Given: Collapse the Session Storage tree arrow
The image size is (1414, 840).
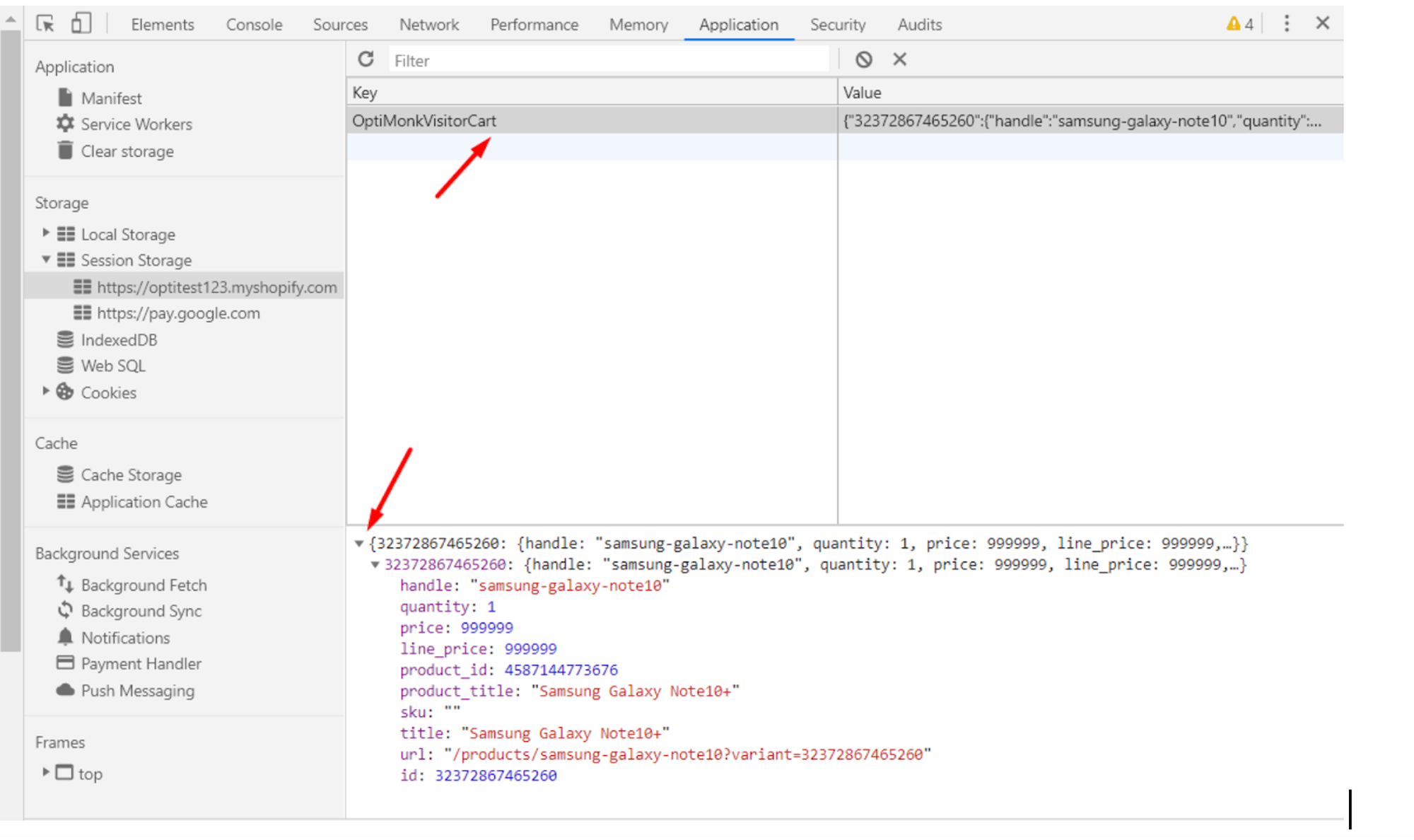Looking at the screenshot, I should point(46,259).
